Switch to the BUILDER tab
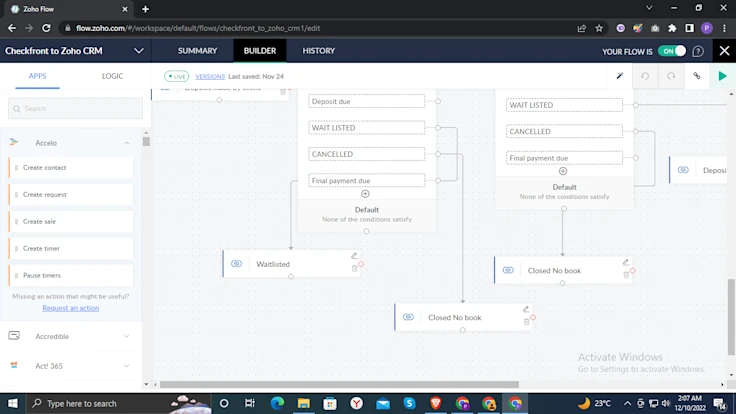The height and width of the screenshot is (414, 736). click(260, 51)
